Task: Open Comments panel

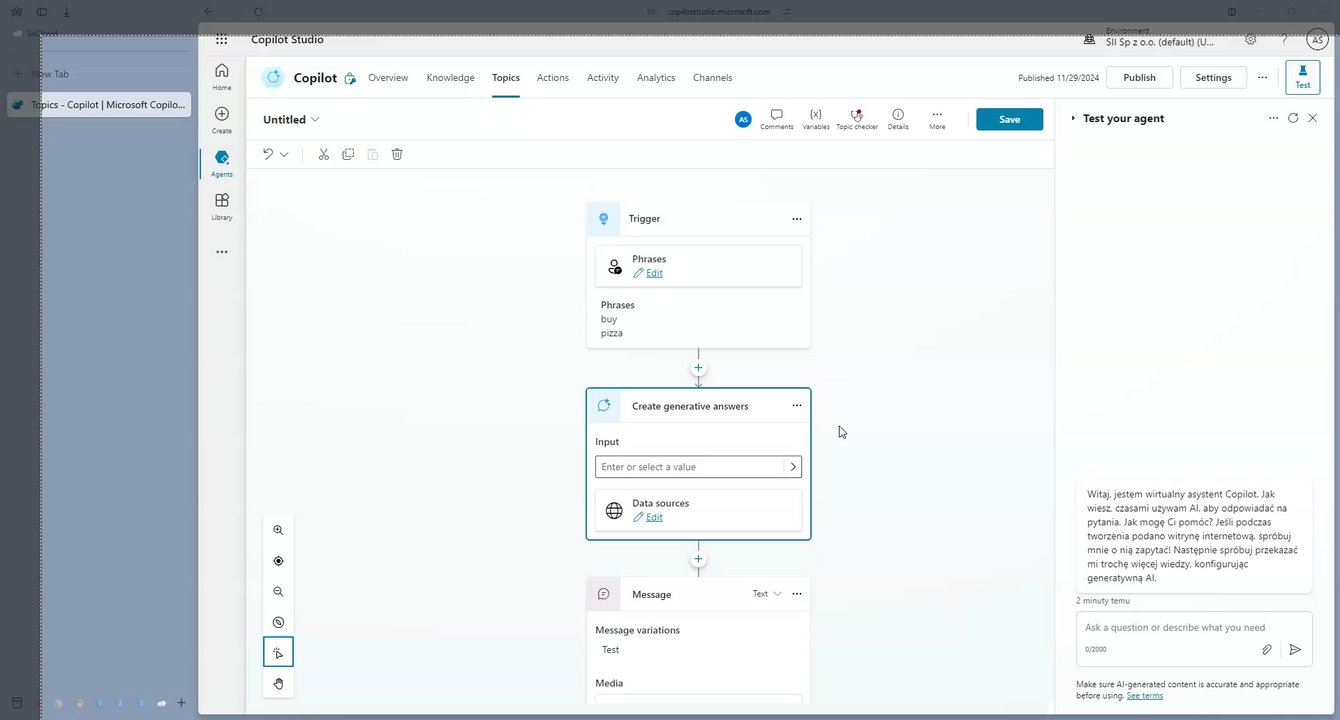Action: tap(776, 119)
